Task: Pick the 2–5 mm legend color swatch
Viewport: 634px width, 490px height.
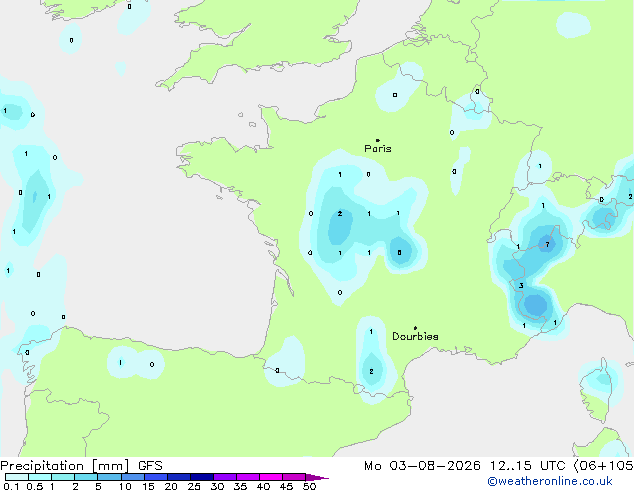Action: pos(86,477)
